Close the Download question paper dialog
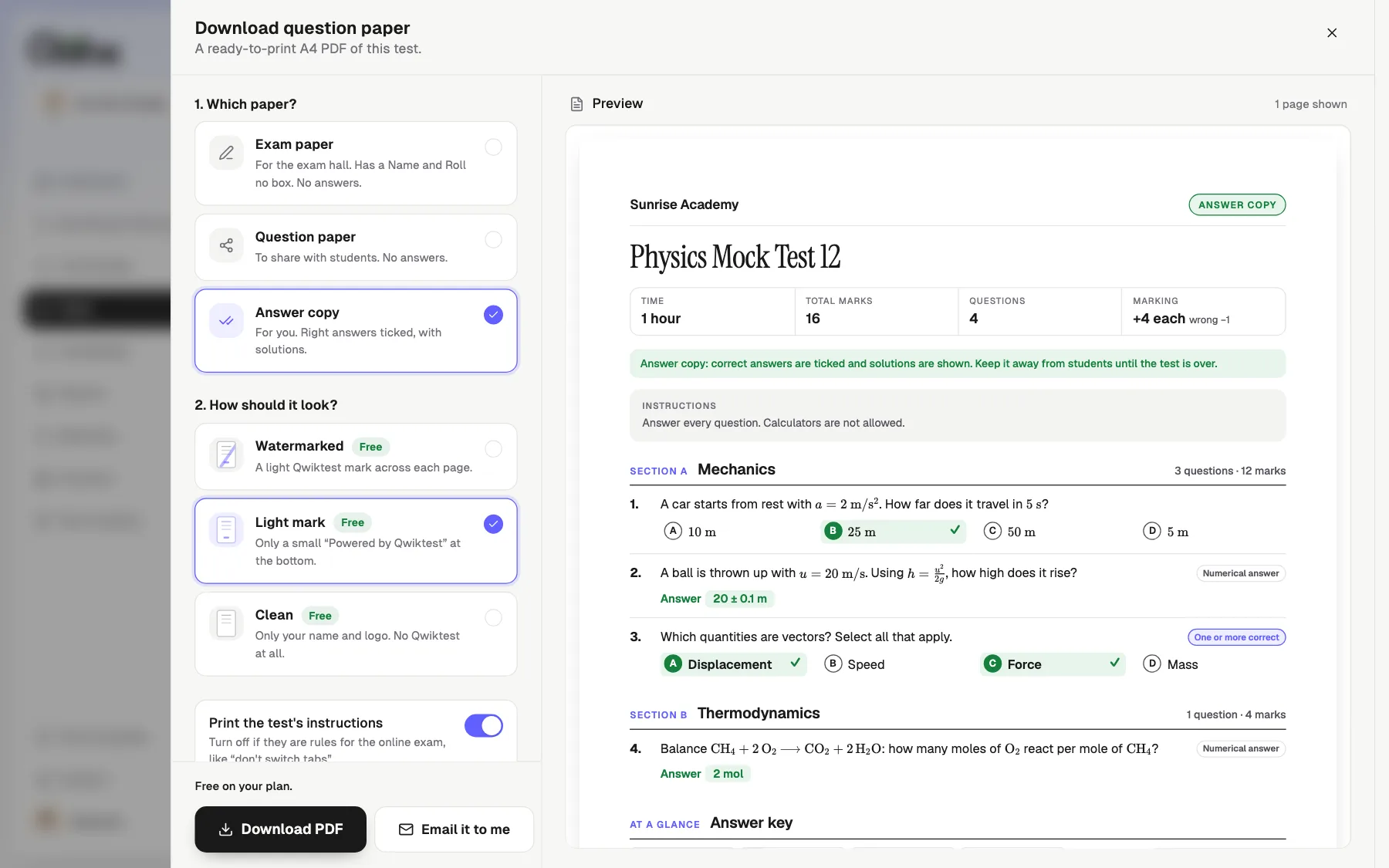 pos(1332,32)
